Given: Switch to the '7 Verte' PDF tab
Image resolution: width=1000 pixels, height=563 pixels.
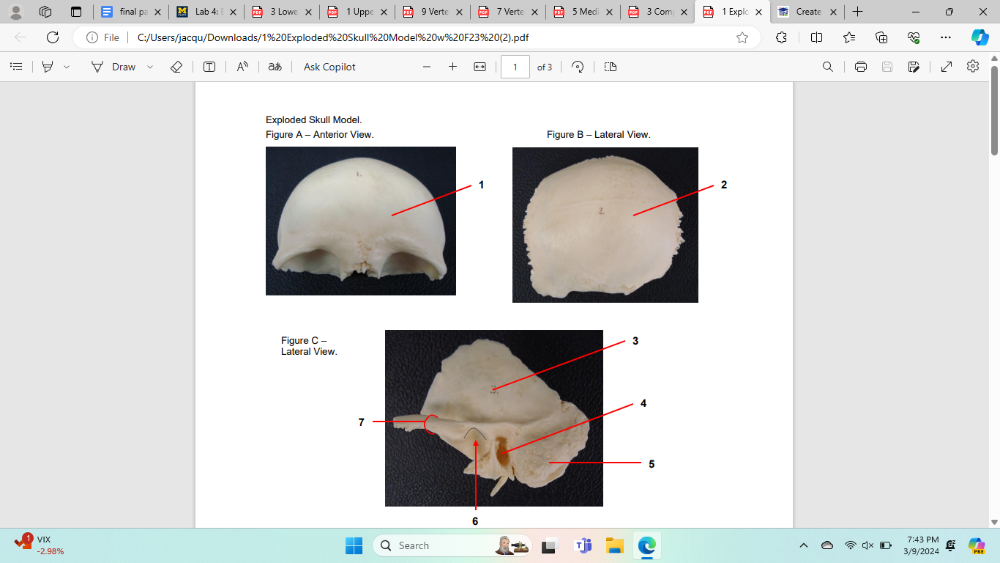Looking at the screenshot, I should point(508,12).
